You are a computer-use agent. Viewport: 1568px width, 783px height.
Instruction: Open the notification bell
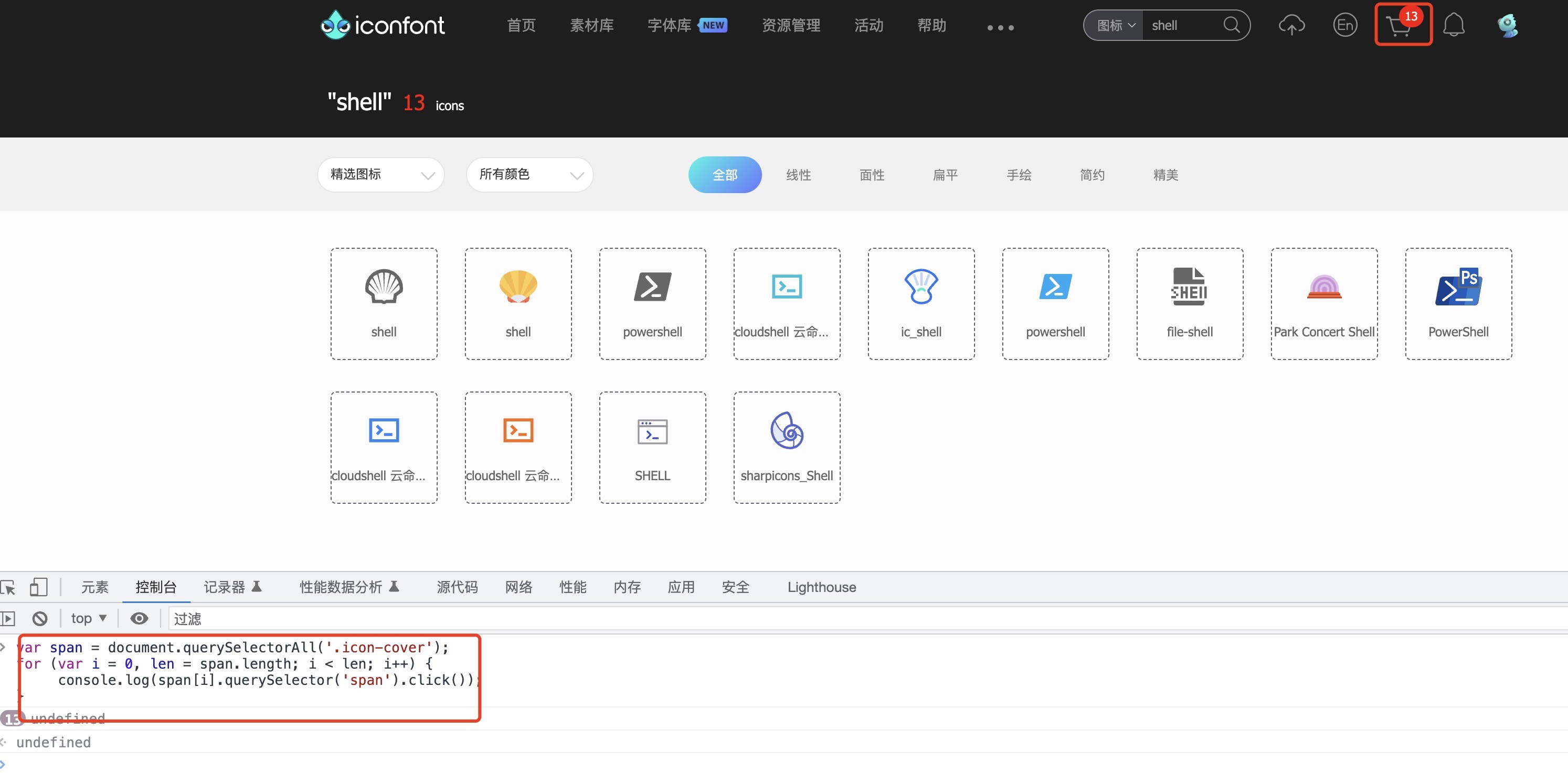(x=1454, y=26)
